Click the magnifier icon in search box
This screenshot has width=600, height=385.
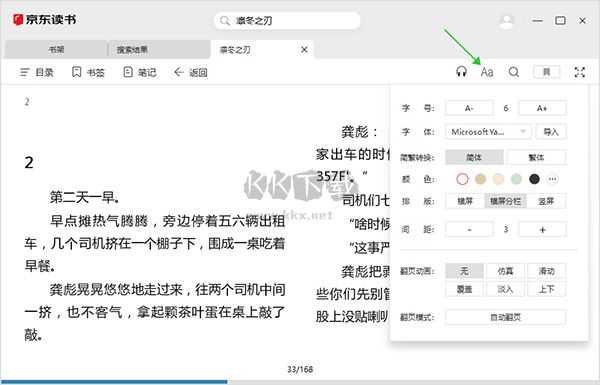(x=225, y=21)
